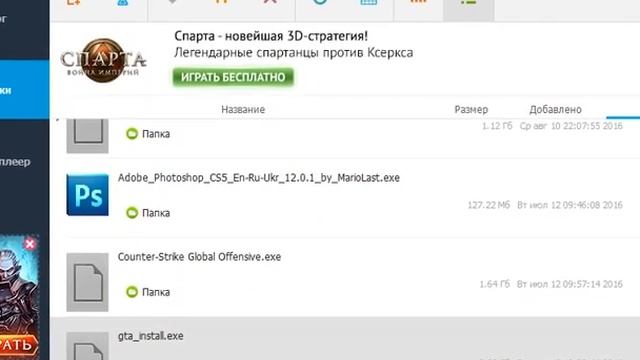Close the sidebar game advertisement with the red X
This screenshot has width=640, height=360.
[x=30, y=244]
